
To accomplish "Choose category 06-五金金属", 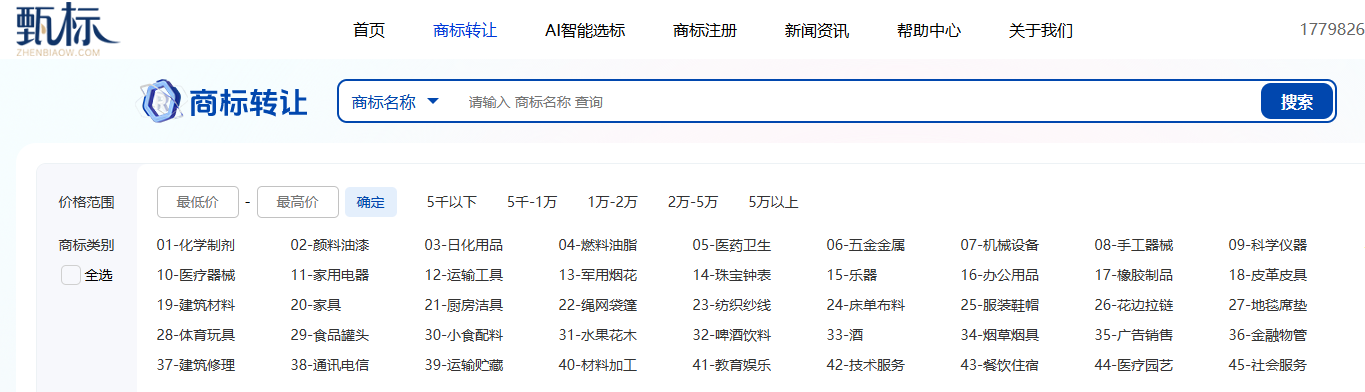I will tap(866, 245).
